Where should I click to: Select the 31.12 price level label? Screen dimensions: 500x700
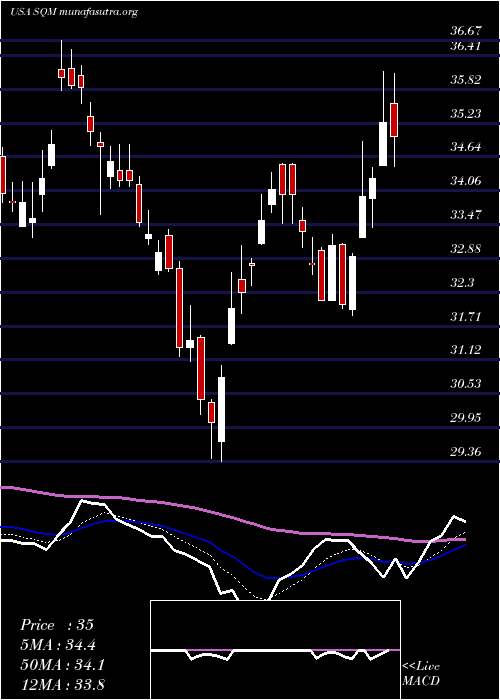point(466,350)
